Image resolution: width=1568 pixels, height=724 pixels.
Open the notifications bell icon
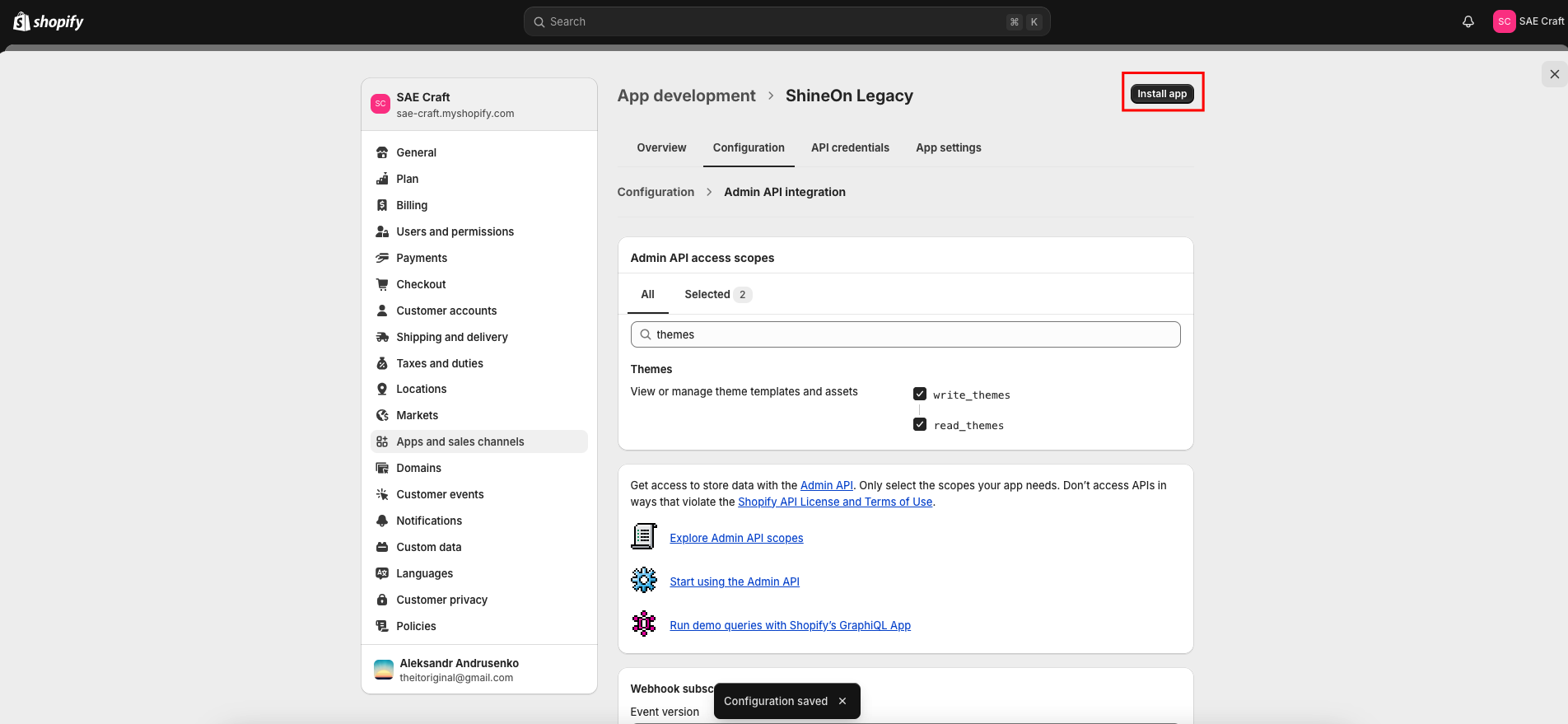[x=1468, y=21]
